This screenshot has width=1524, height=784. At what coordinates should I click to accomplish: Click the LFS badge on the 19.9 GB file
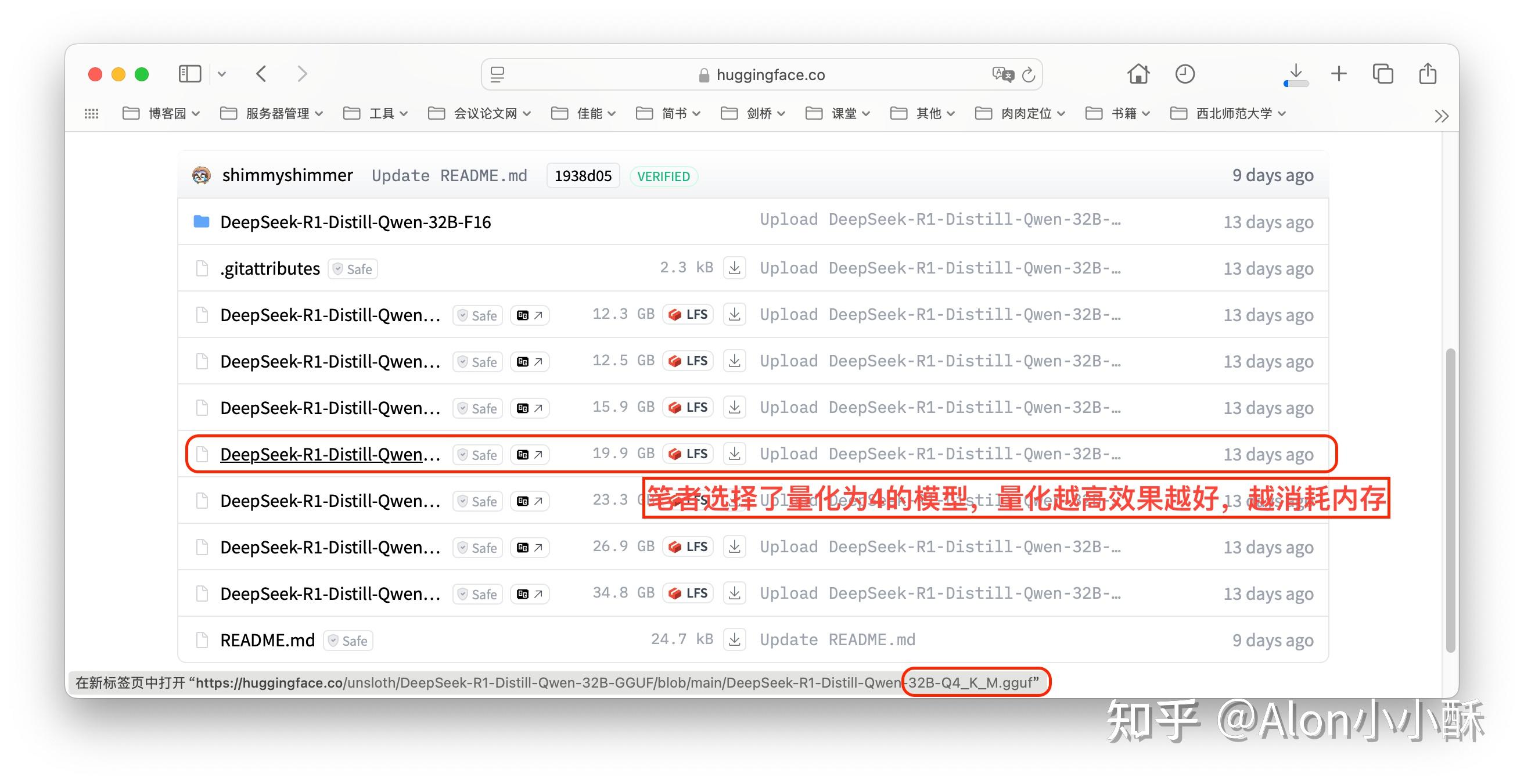(x=688, y=453)
